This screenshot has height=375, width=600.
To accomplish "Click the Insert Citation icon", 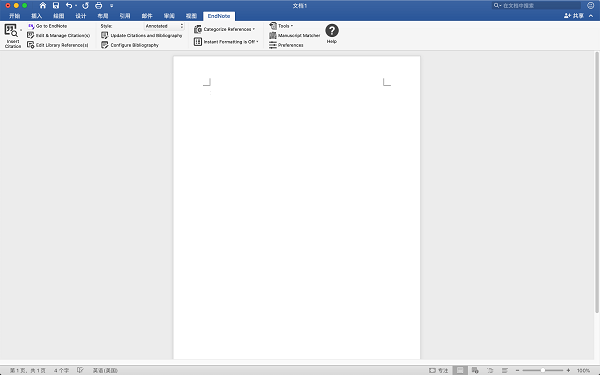I will (11, 31).
